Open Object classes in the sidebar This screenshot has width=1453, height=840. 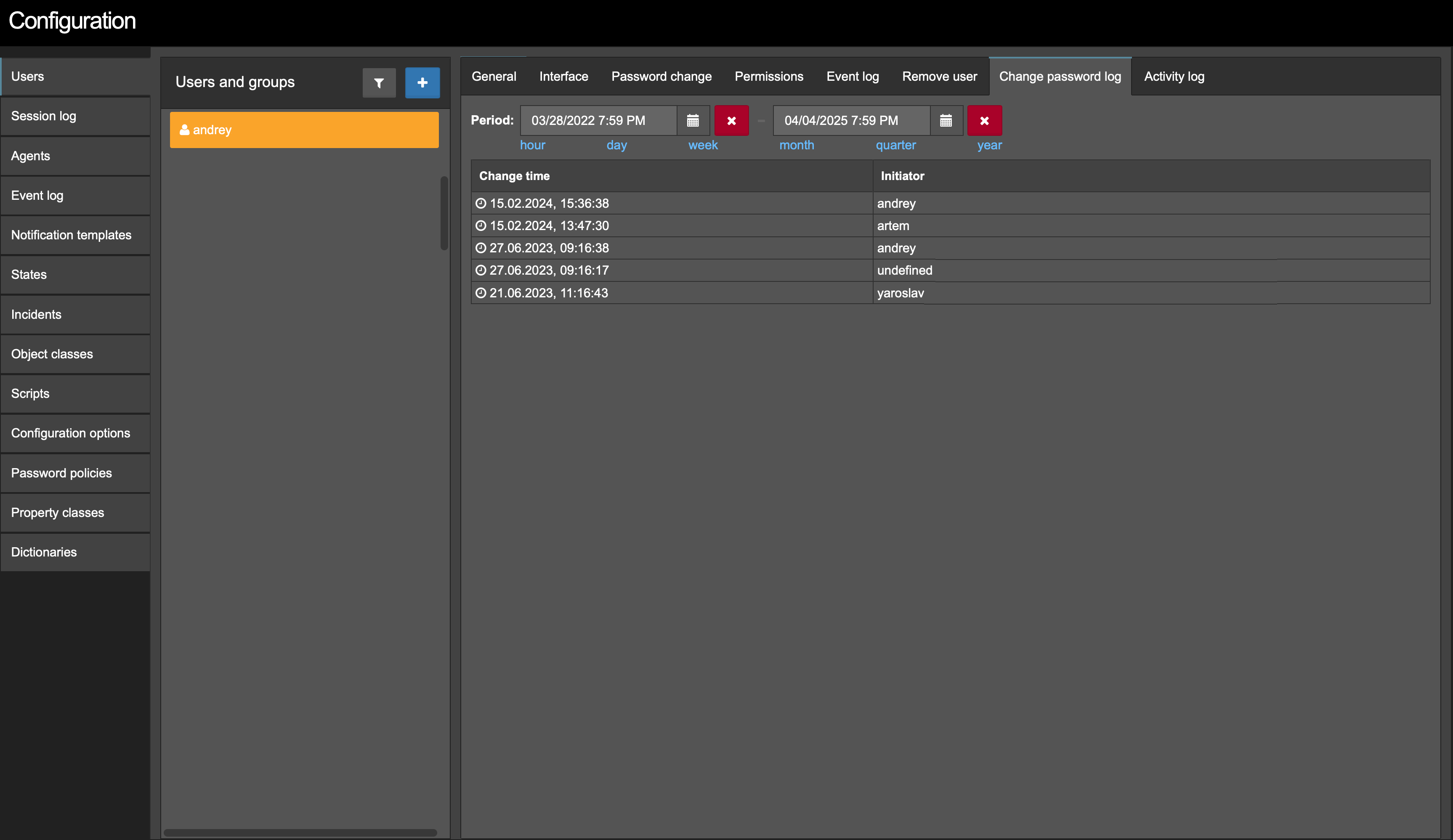[76, 354]
